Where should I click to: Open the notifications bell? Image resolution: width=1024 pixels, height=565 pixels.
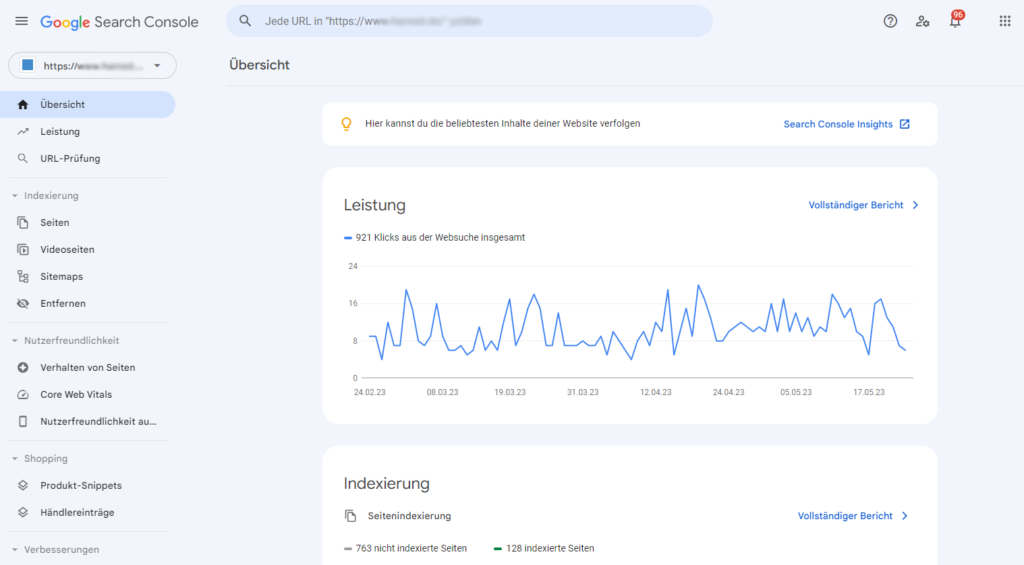pos(955,21)
